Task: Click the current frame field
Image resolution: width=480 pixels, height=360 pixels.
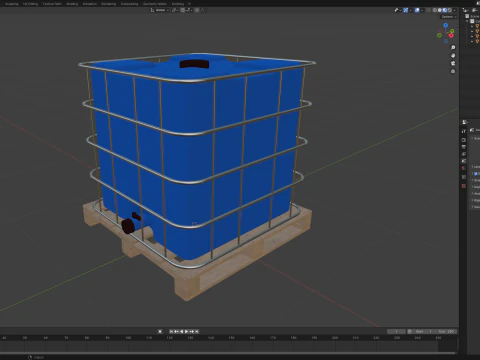Action: [x=396, y=331]
